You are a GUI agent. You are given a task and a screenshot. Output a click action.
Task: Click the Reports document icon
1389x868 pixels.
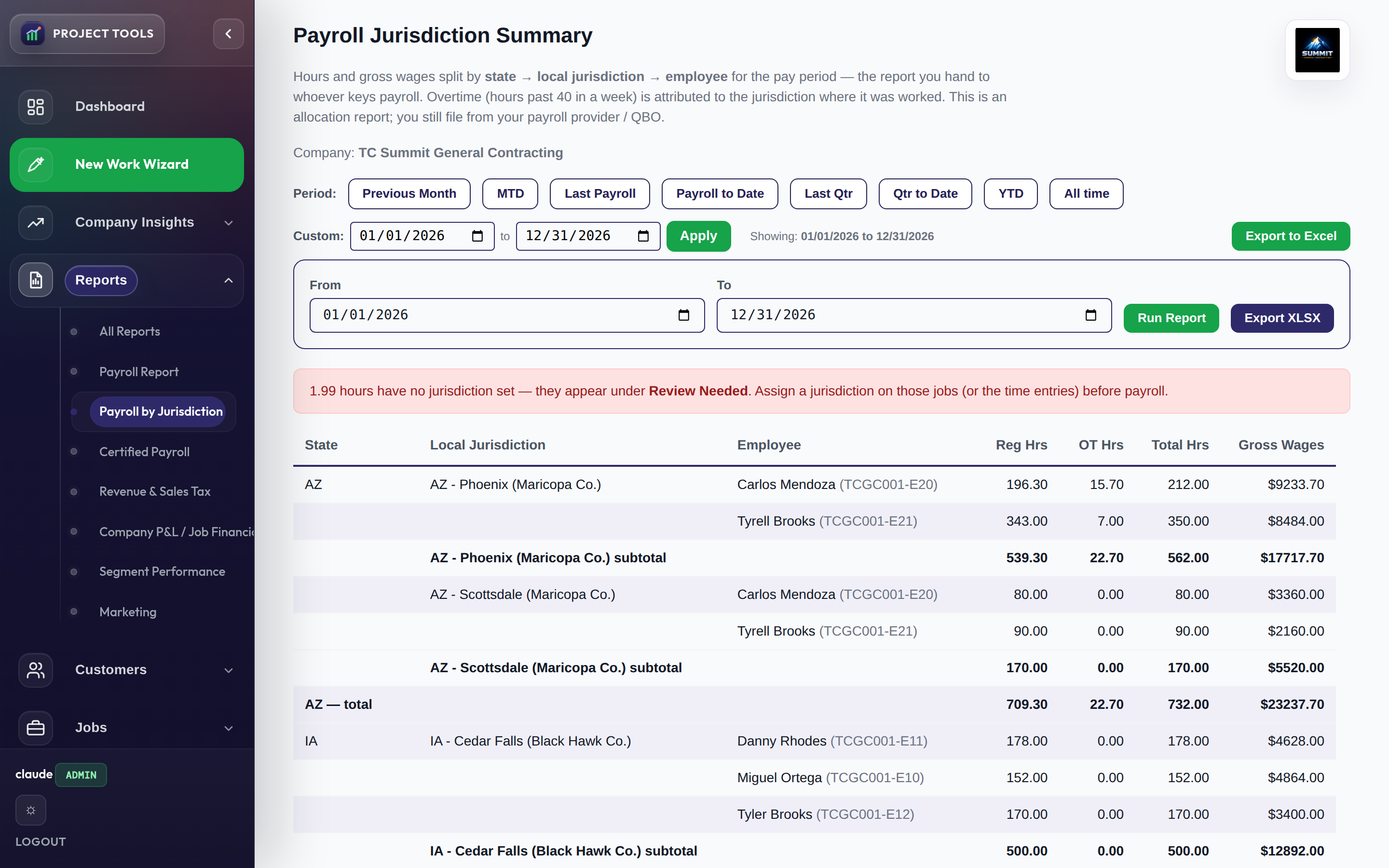click(x=36, y=280)
